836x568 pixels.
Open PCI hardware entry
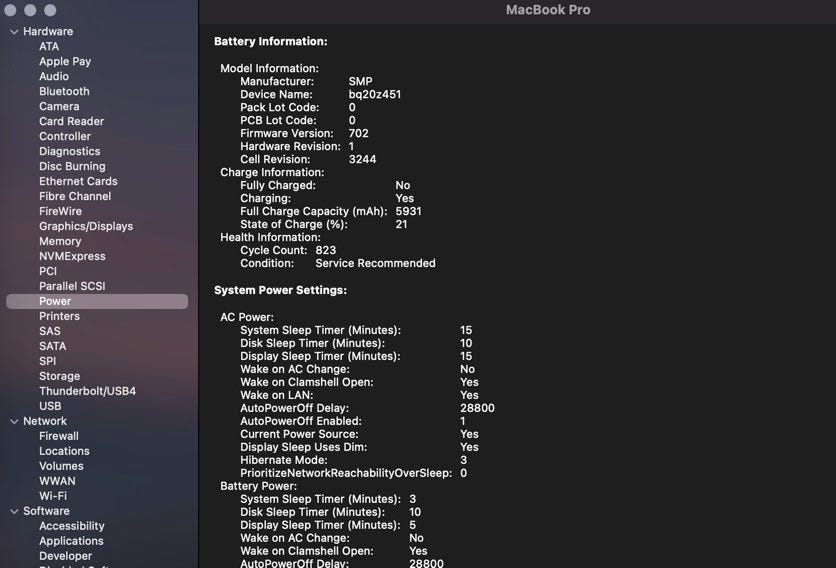tap(48, 271)
